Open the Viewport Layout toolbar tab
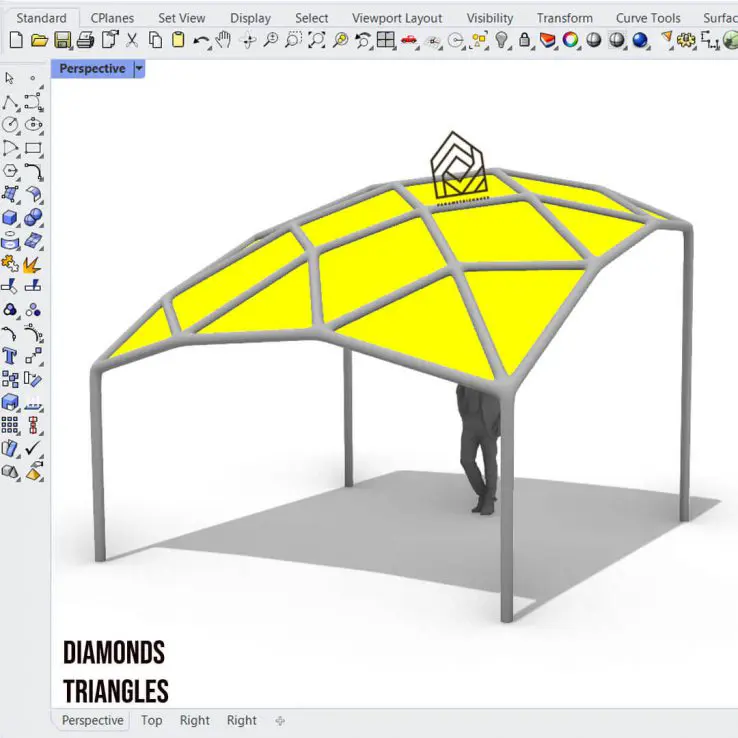Screen dimensions: 738x738 (x=397, y=18)
